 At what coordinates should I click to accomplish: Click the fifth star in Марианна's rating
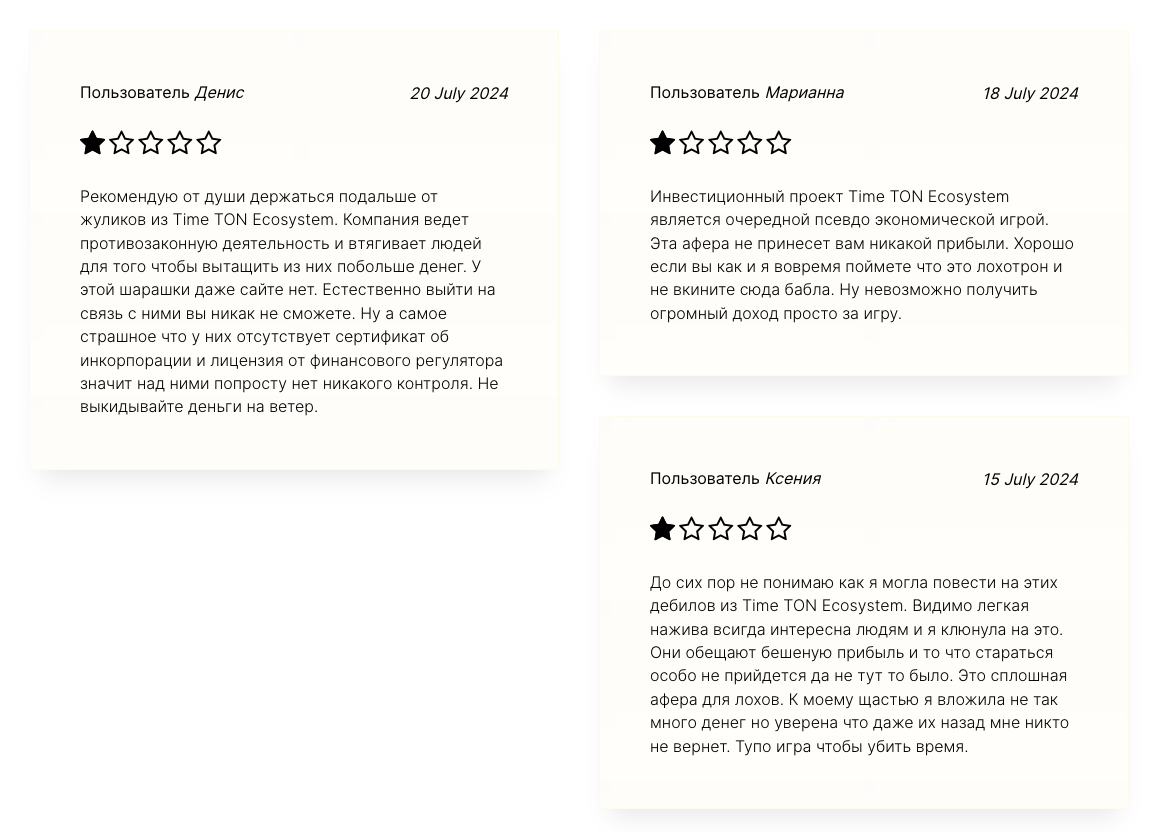[779, 142]
